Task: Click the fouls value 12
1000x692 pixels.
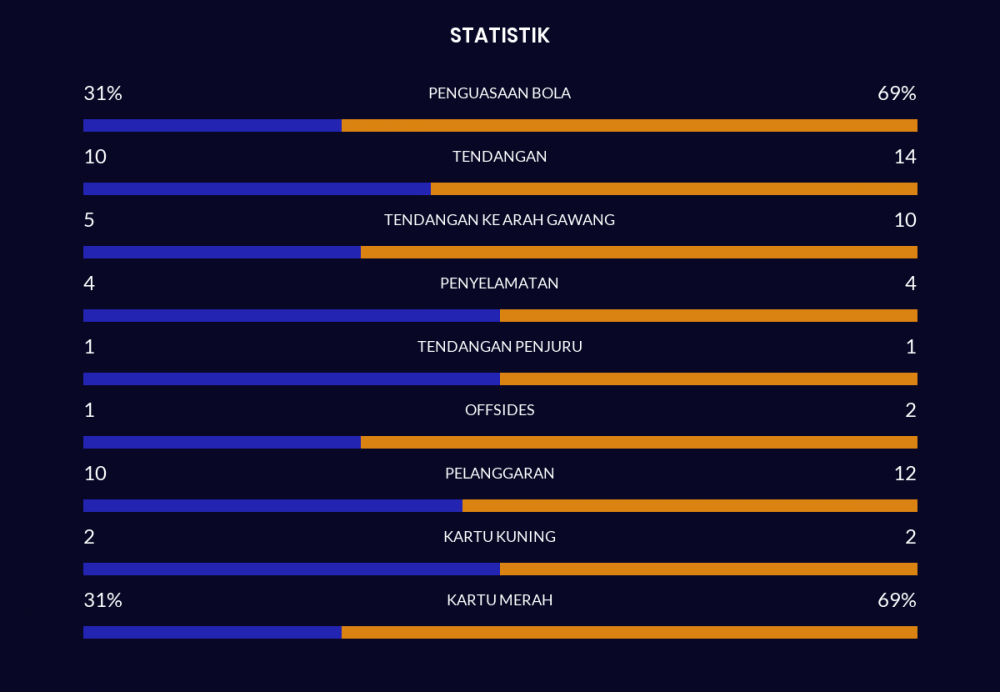Action: coord(905,473)
